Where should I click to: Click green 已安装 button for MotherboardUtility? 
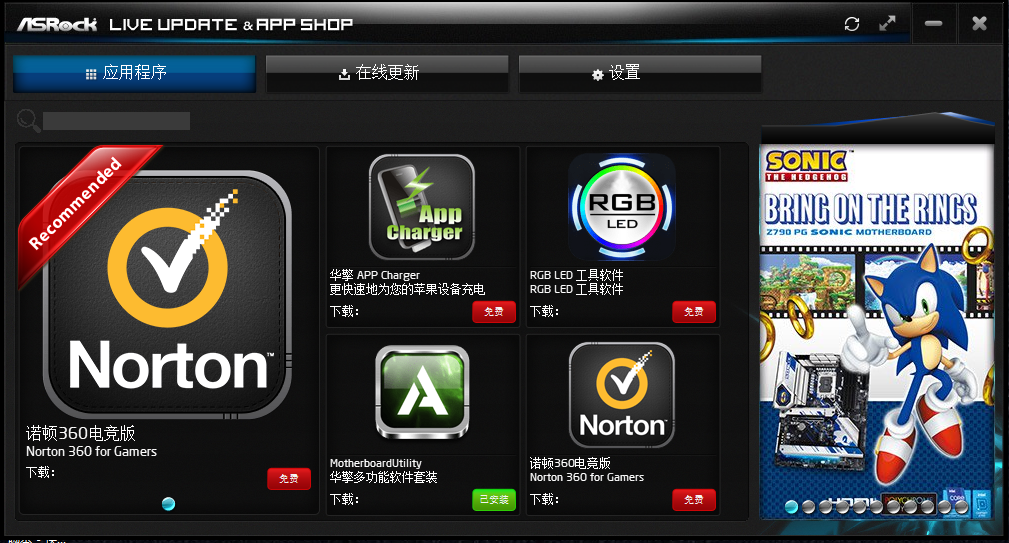tap(494, 500)
